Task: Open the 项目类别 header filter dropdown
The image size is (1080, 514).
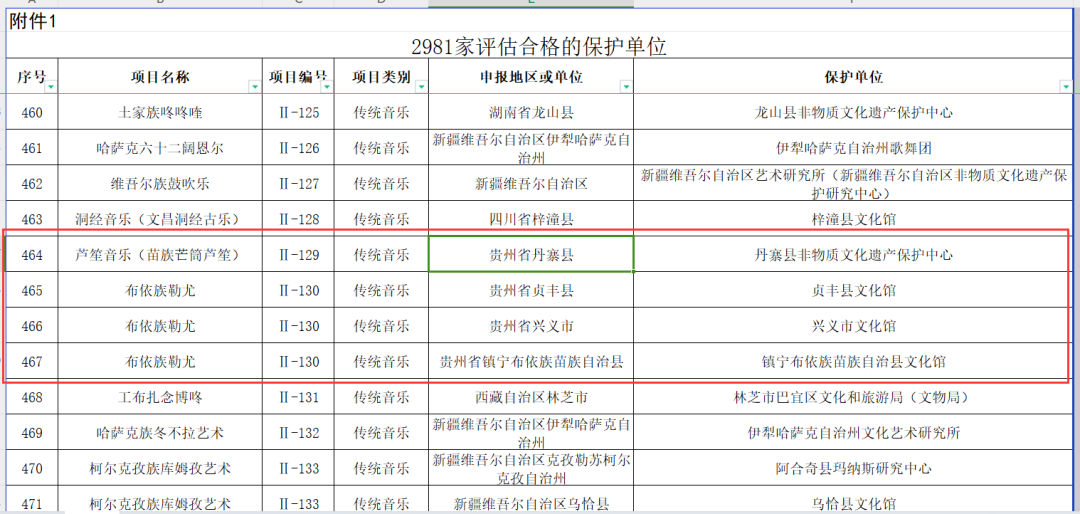Action: [421, 88]
